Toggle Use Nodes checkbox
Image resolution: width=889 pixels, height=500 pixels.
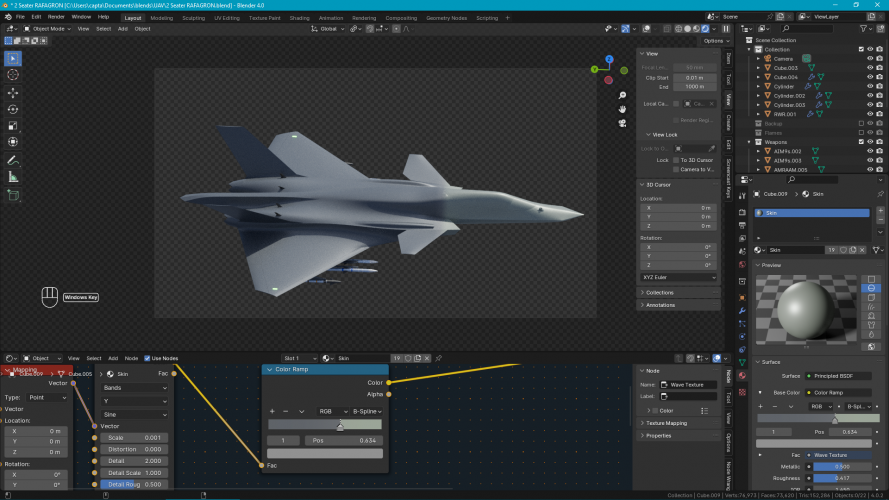pyautogui.click(x=147, y=358)
